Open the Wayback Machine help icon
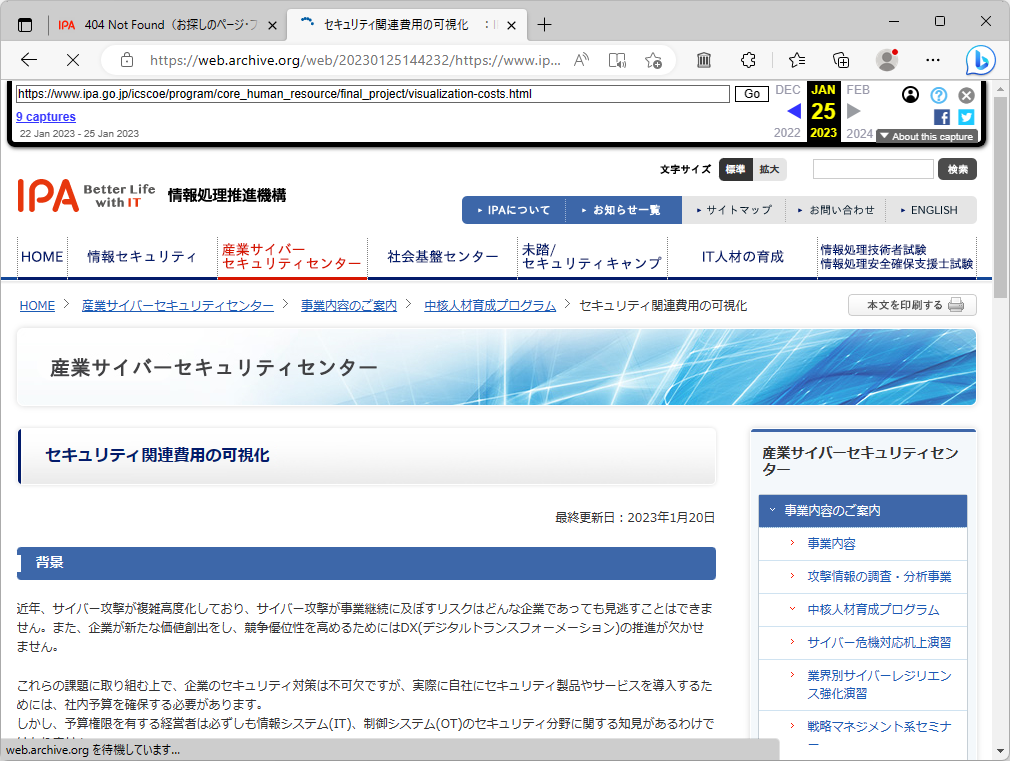The height and width of the screenshot is (761, 1010). (x=938, y=95)
